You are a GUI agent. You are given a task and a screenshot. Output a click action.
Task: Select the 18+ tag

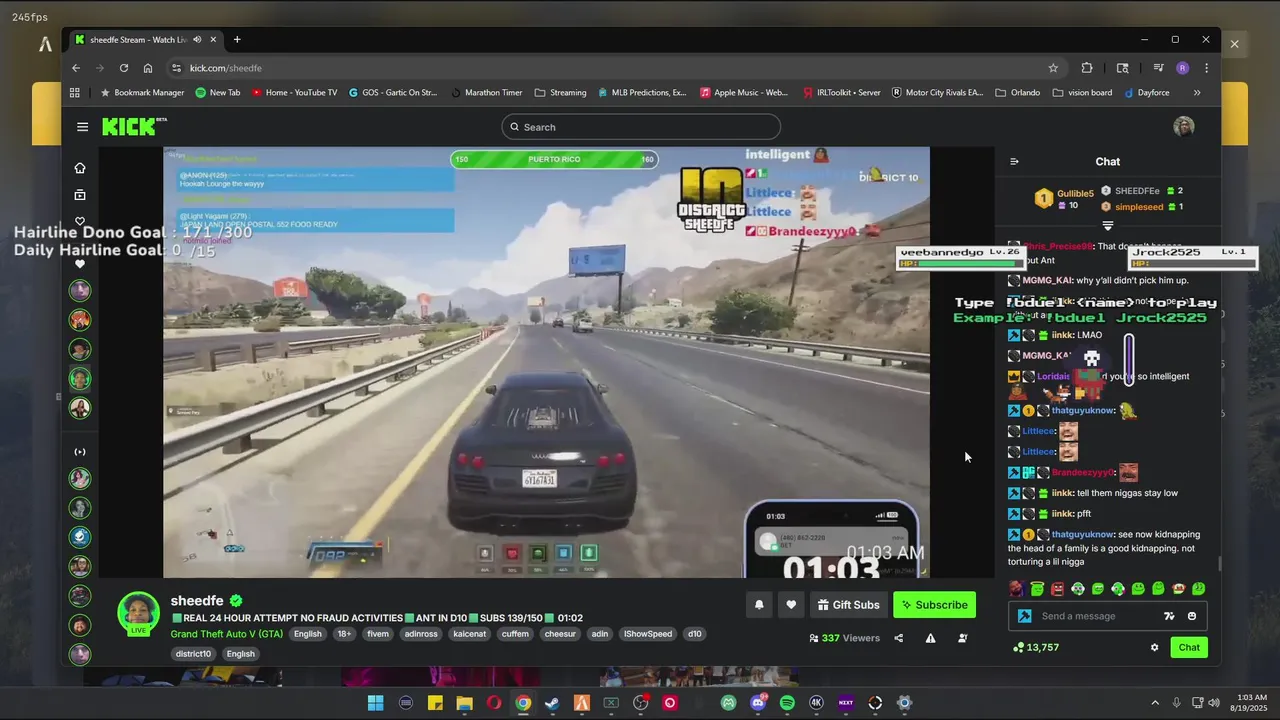344,634
